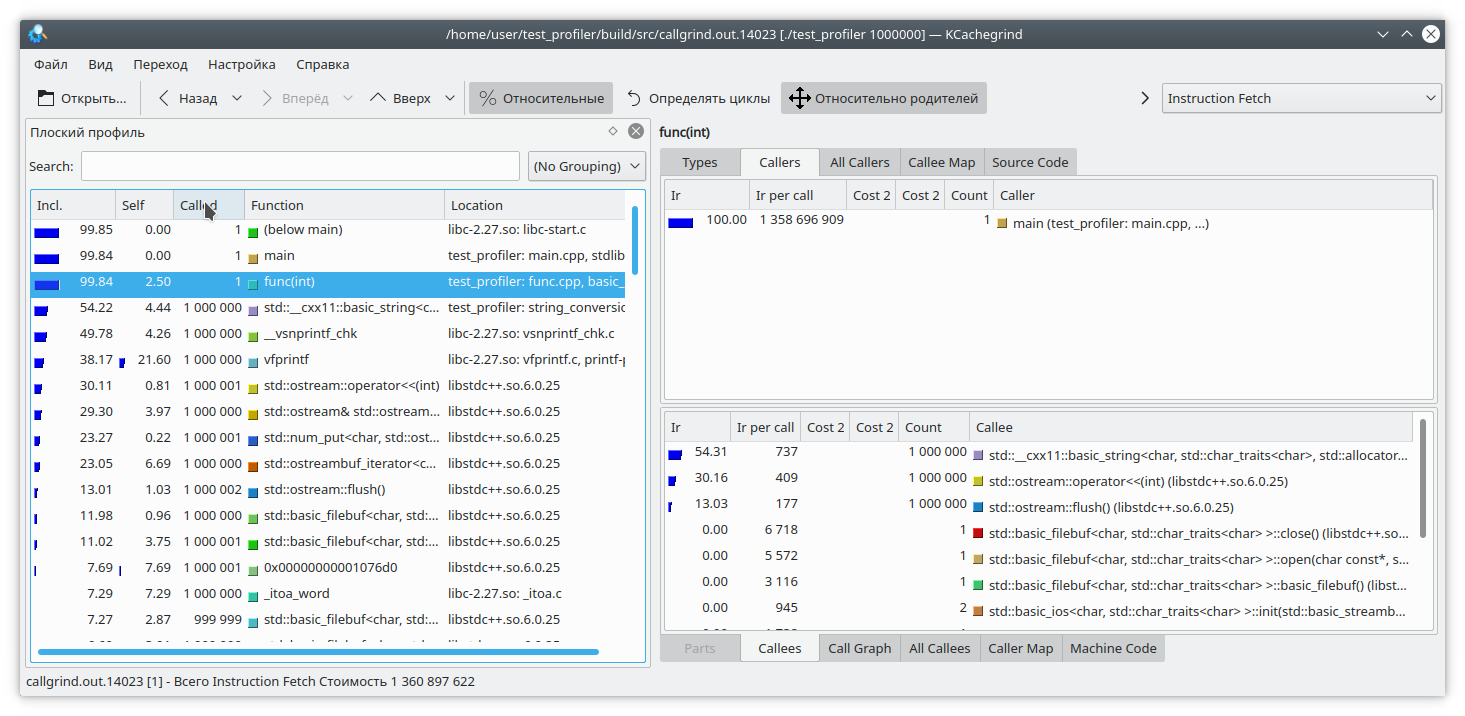Viewport: 1465px width, 716px height.
Task: Switch to the Call Graph tab
Action: click(x=859, y=648)
